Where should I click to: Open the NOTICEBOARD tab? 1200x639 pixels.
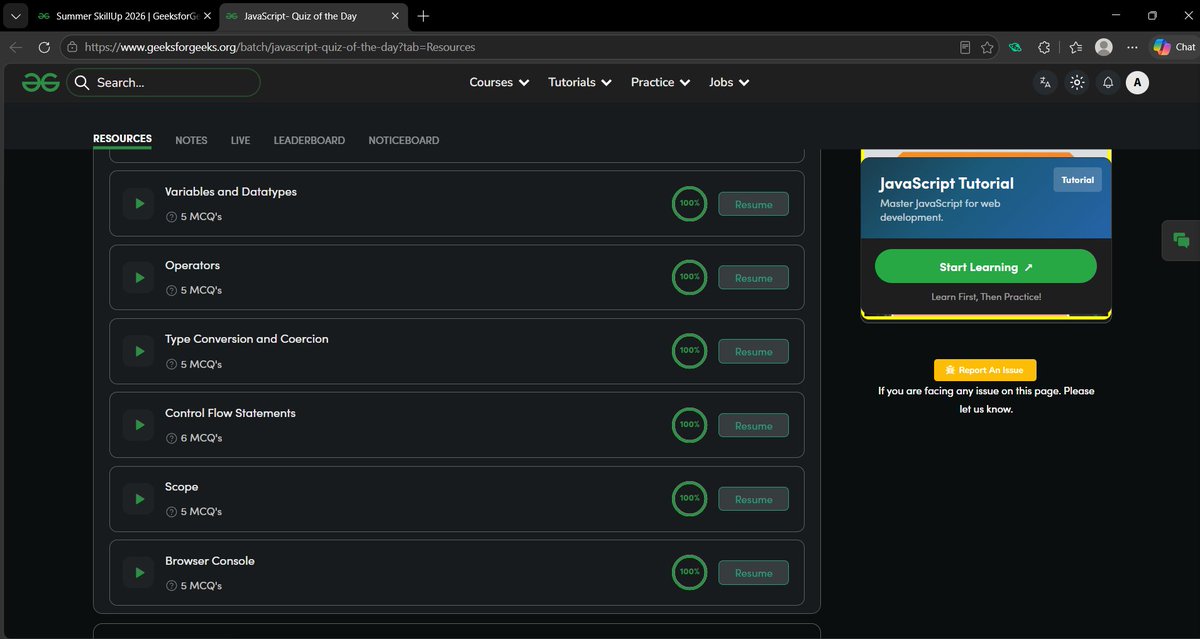click(x=403, y=141)
